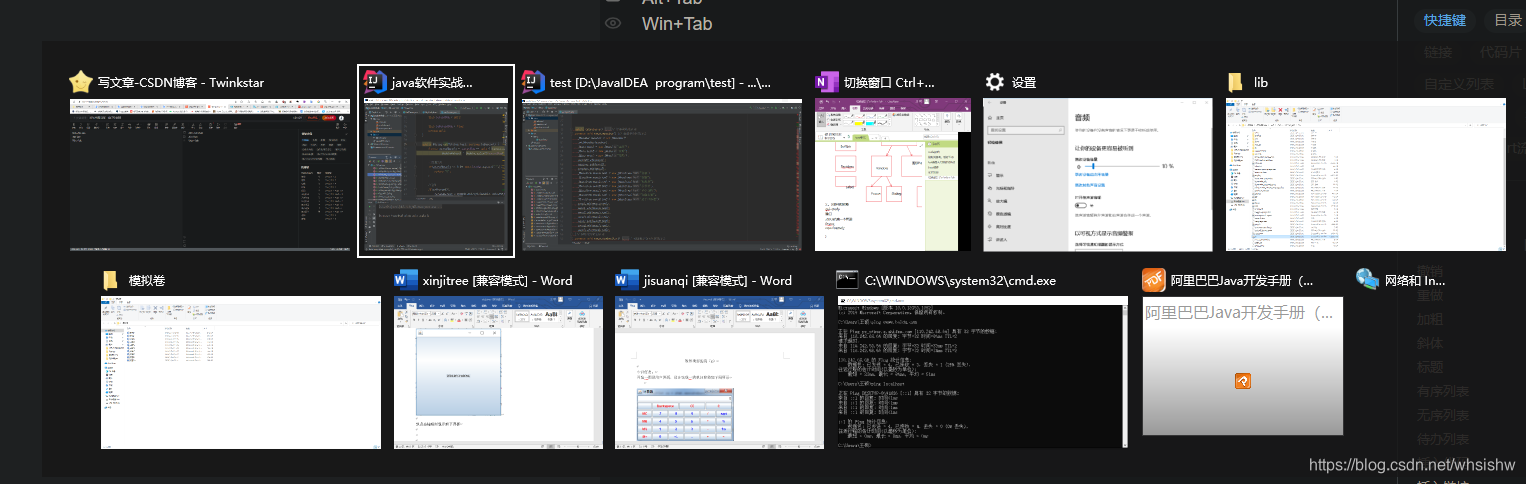Image resolution: width=1526 pixels, height=484 pixels.
Task: Open the 'jisuanqi' Word document preview
Action: pos(719,372)
